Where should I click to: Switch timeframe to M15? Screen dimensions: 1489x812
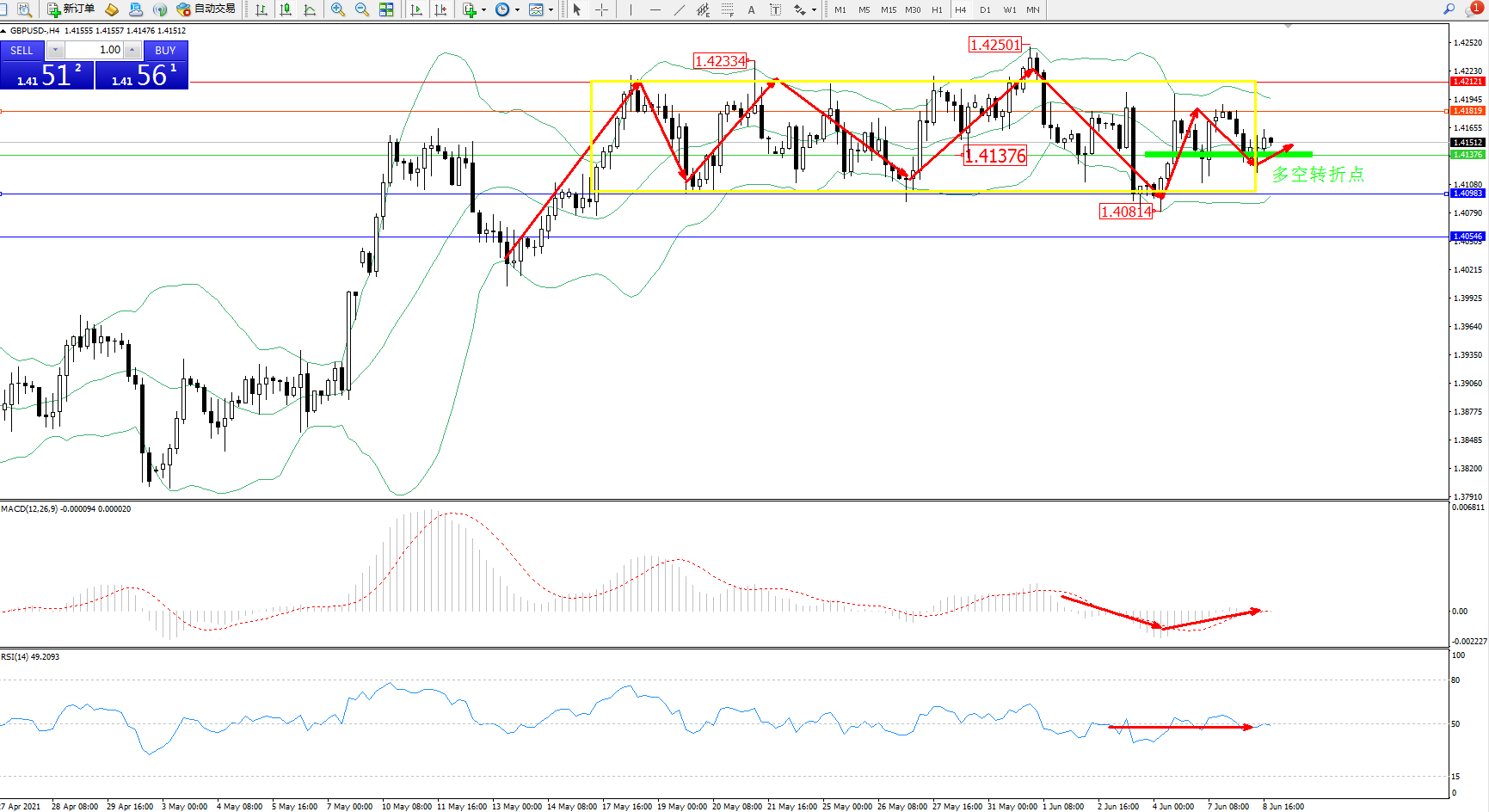(889, 10)
